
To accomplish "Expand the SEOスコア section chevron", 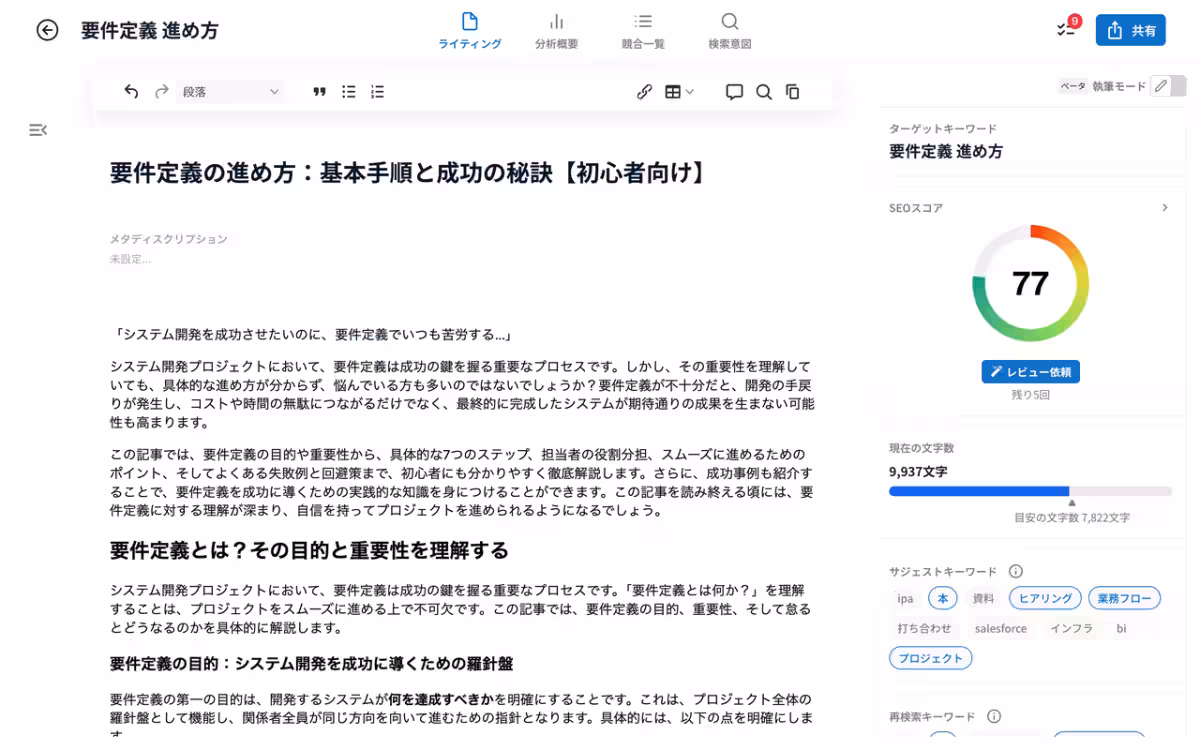I will pyautogui.click(x=1166, y=207).
